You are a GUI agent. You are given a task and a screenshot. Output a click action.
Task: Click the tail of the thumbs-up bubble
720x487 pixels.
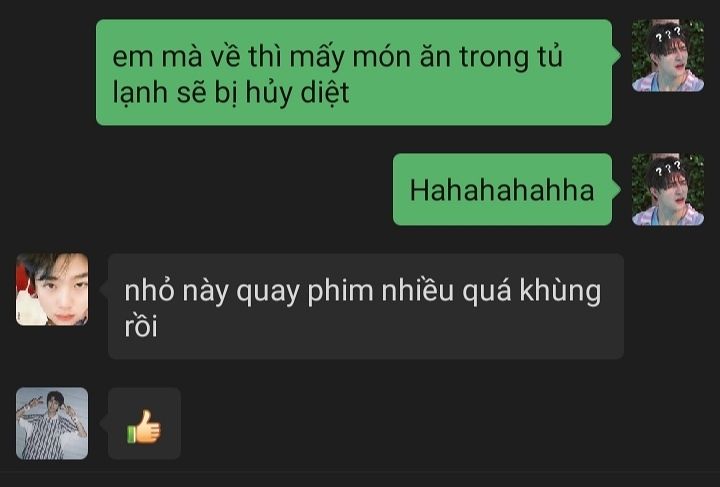point(104,423)
